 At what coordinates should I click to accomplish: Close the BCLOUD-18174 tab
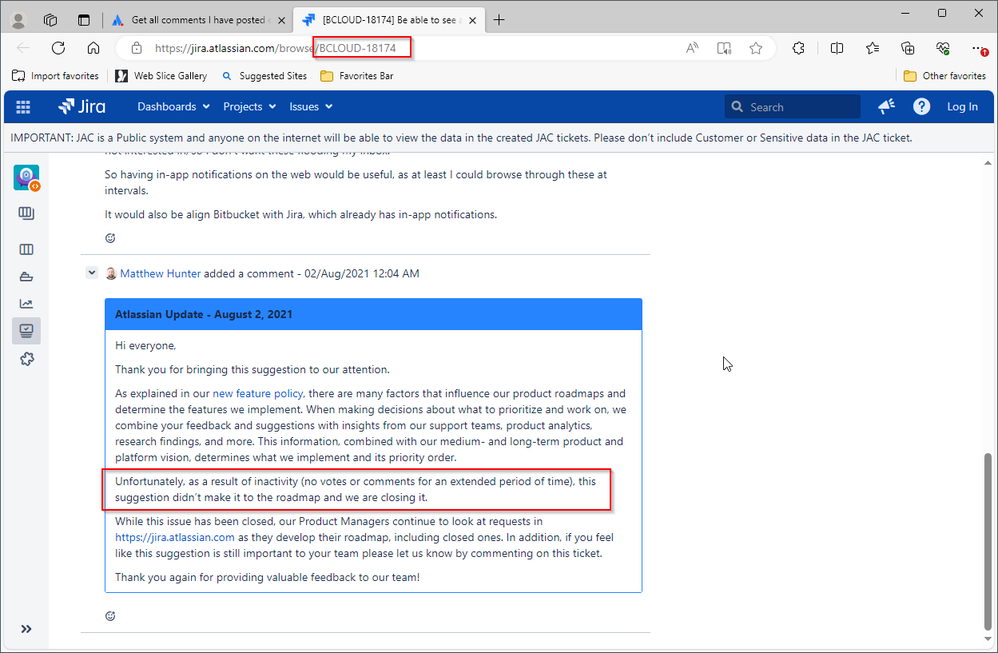pos(472,20)
